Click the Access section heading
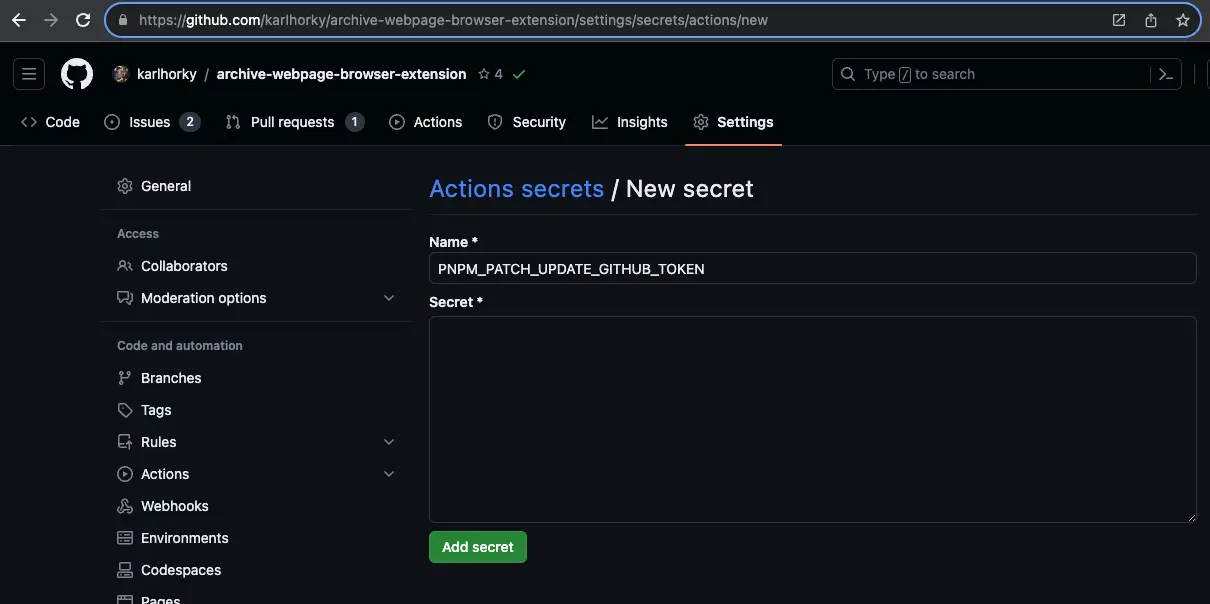 pos(138,234)
